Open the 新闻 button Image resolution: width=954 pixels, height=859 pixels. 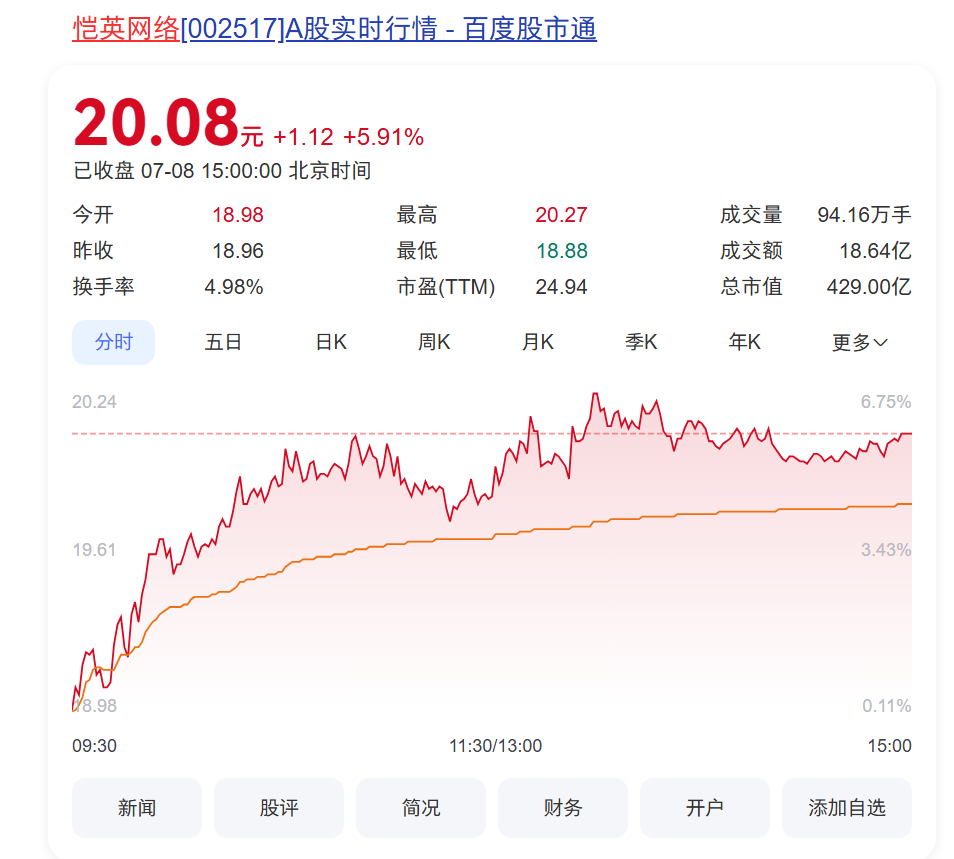tap(137, 807)
